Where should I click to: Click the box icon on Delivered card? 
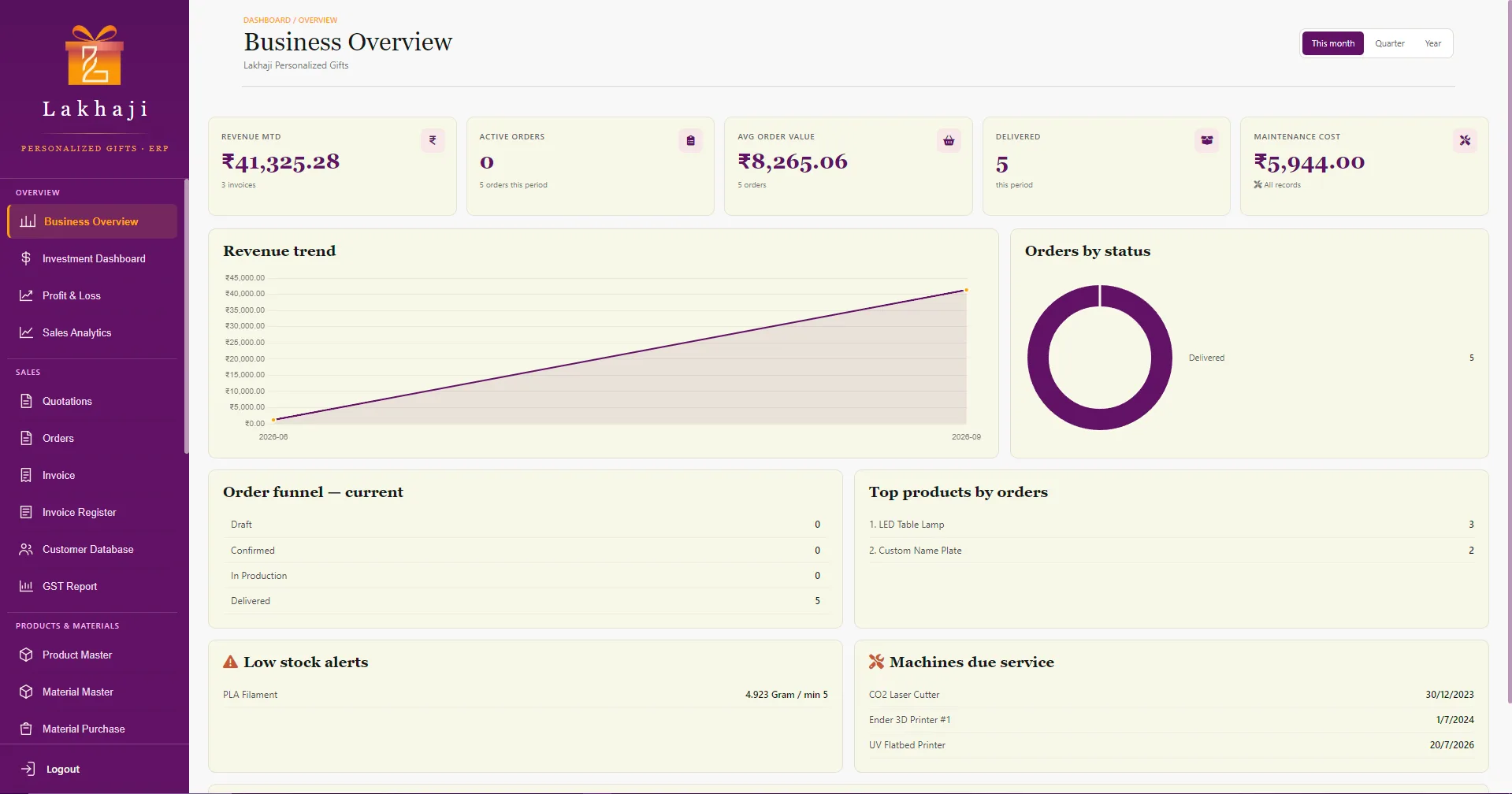click(x=1207, y=140)
